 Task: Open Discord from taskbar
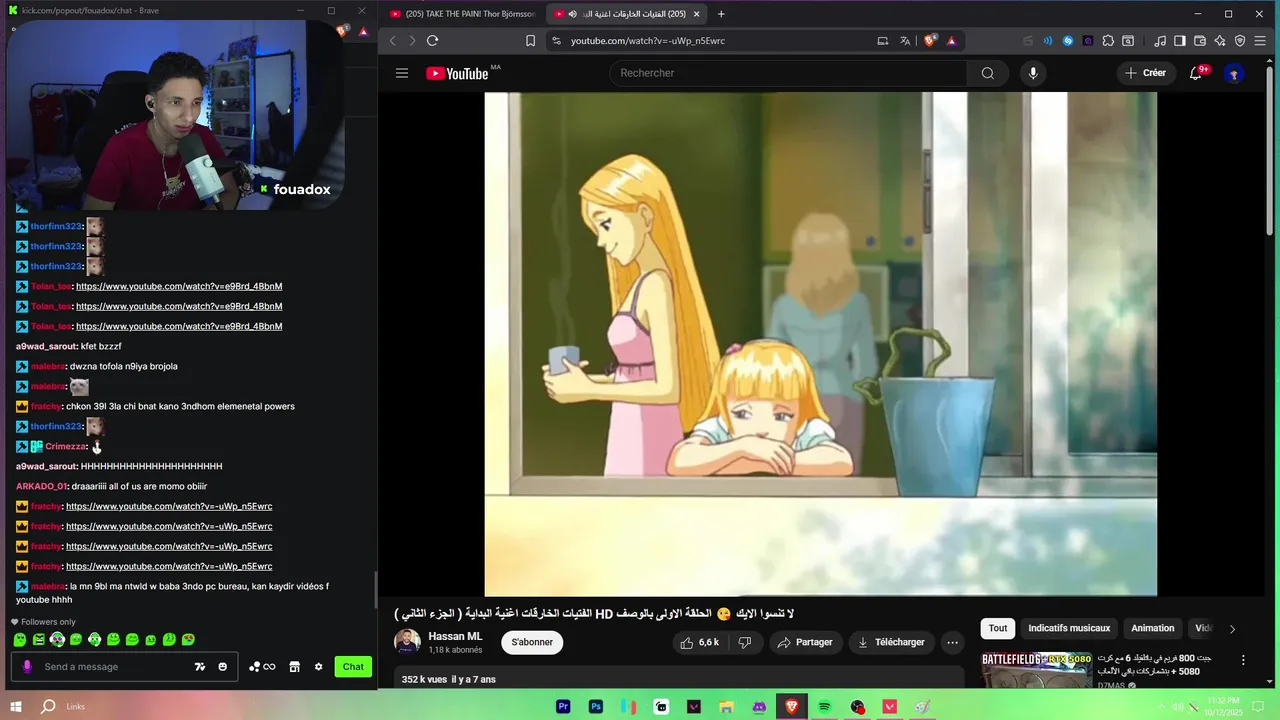click(760, 706)
